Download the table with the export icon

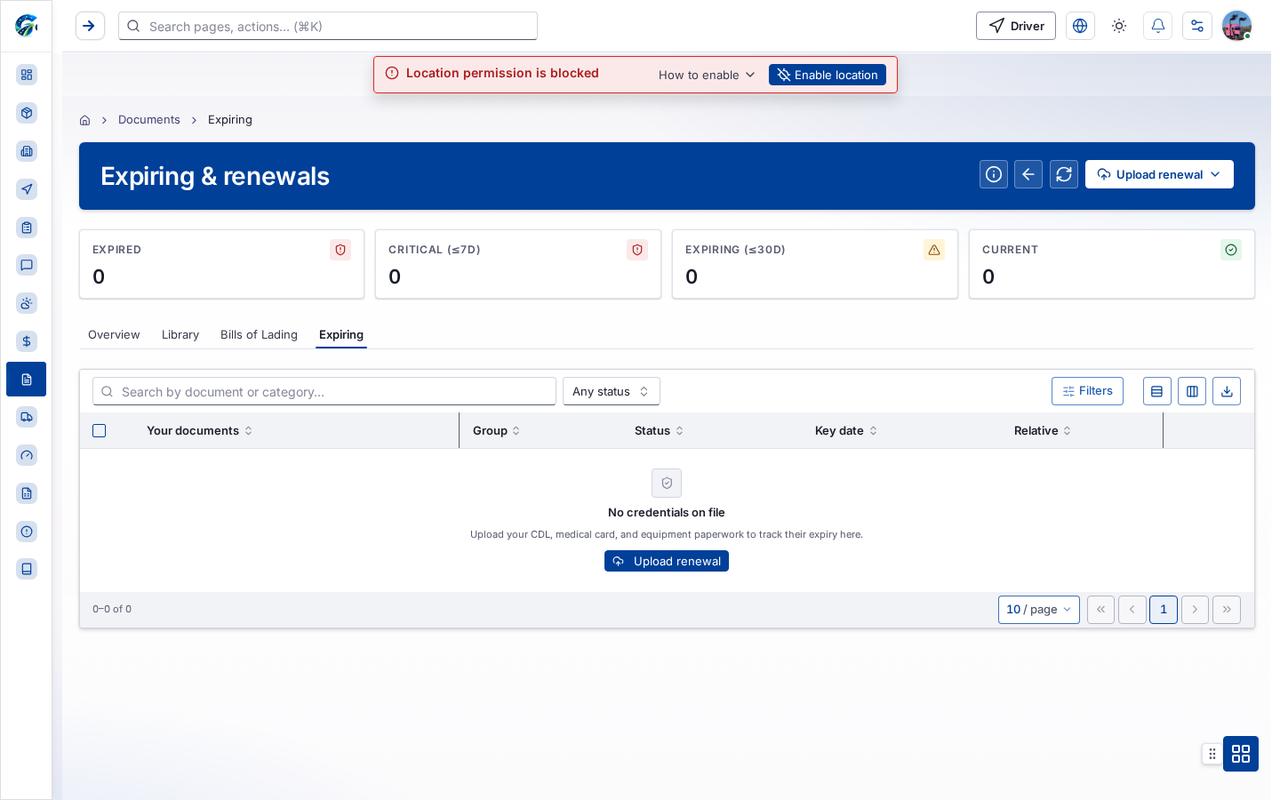[x=1227, y=391]
